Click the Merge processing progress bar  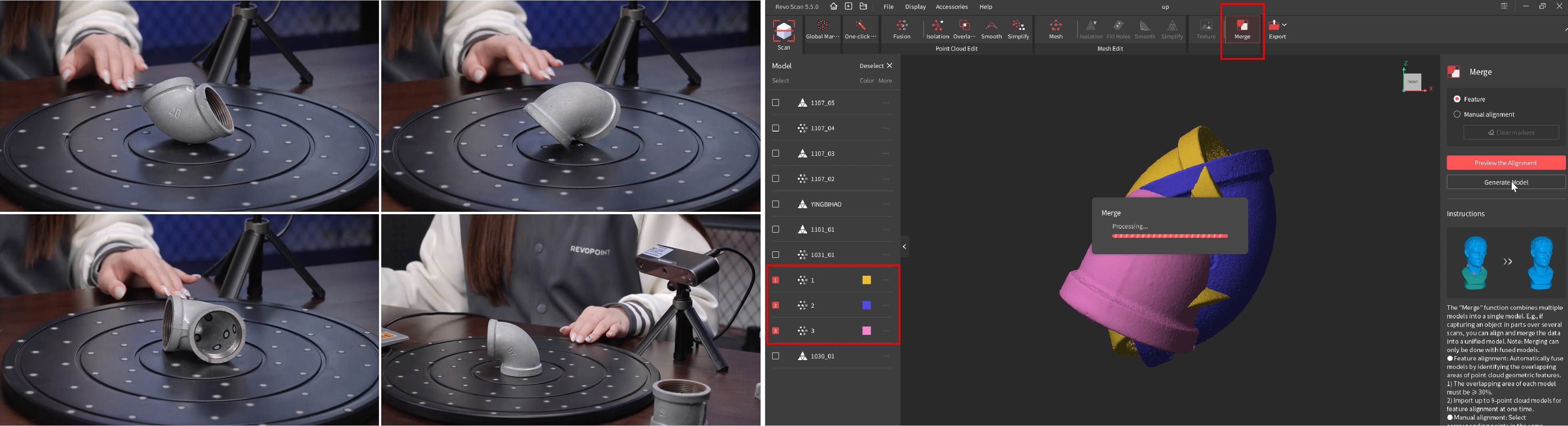pyautogui.click(x=1169, y=236)
